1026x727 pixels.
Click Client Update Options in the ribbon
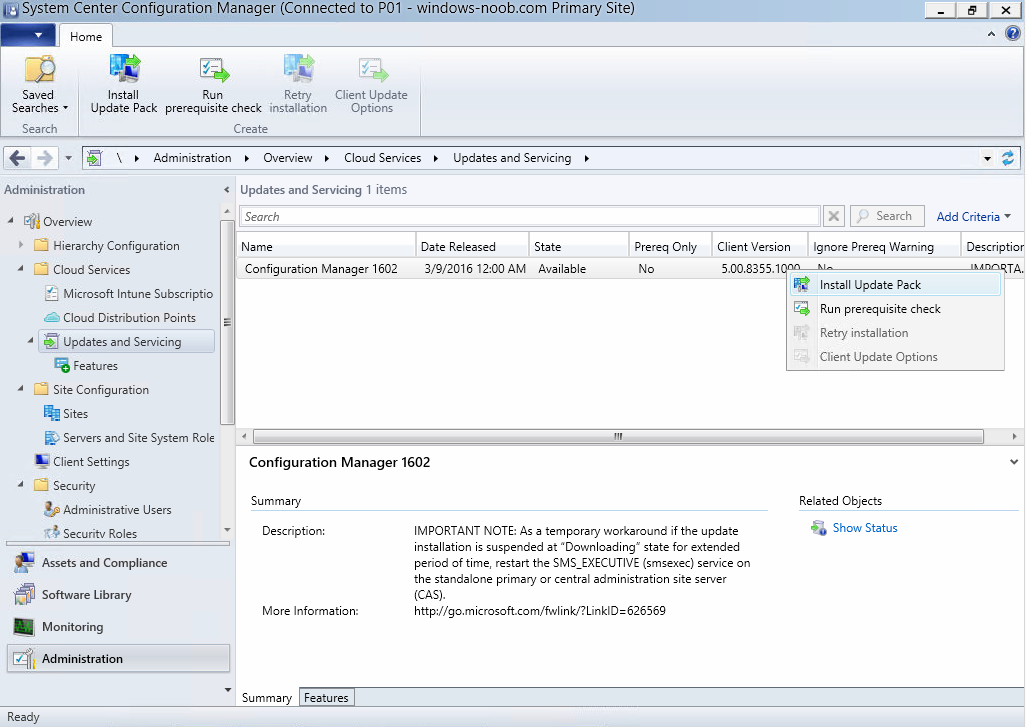click(372, 85)
